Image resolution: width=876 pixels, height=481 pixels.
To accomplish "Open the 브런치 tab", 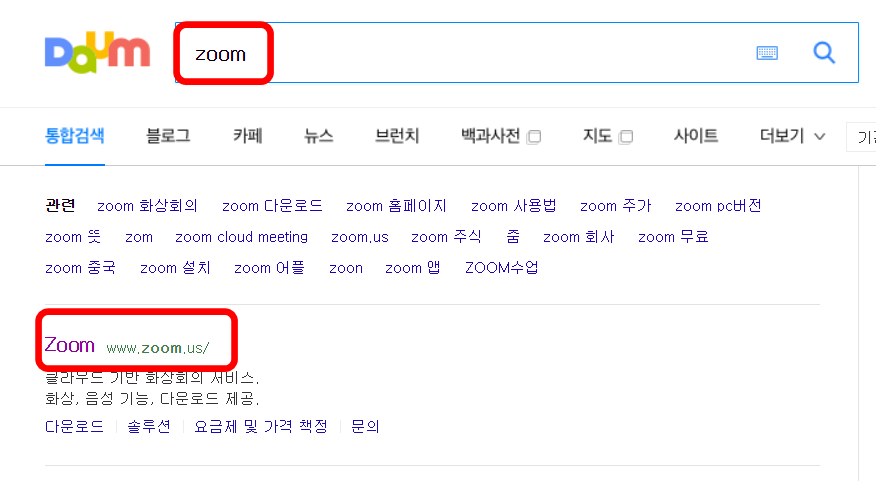I will [397, 136].
